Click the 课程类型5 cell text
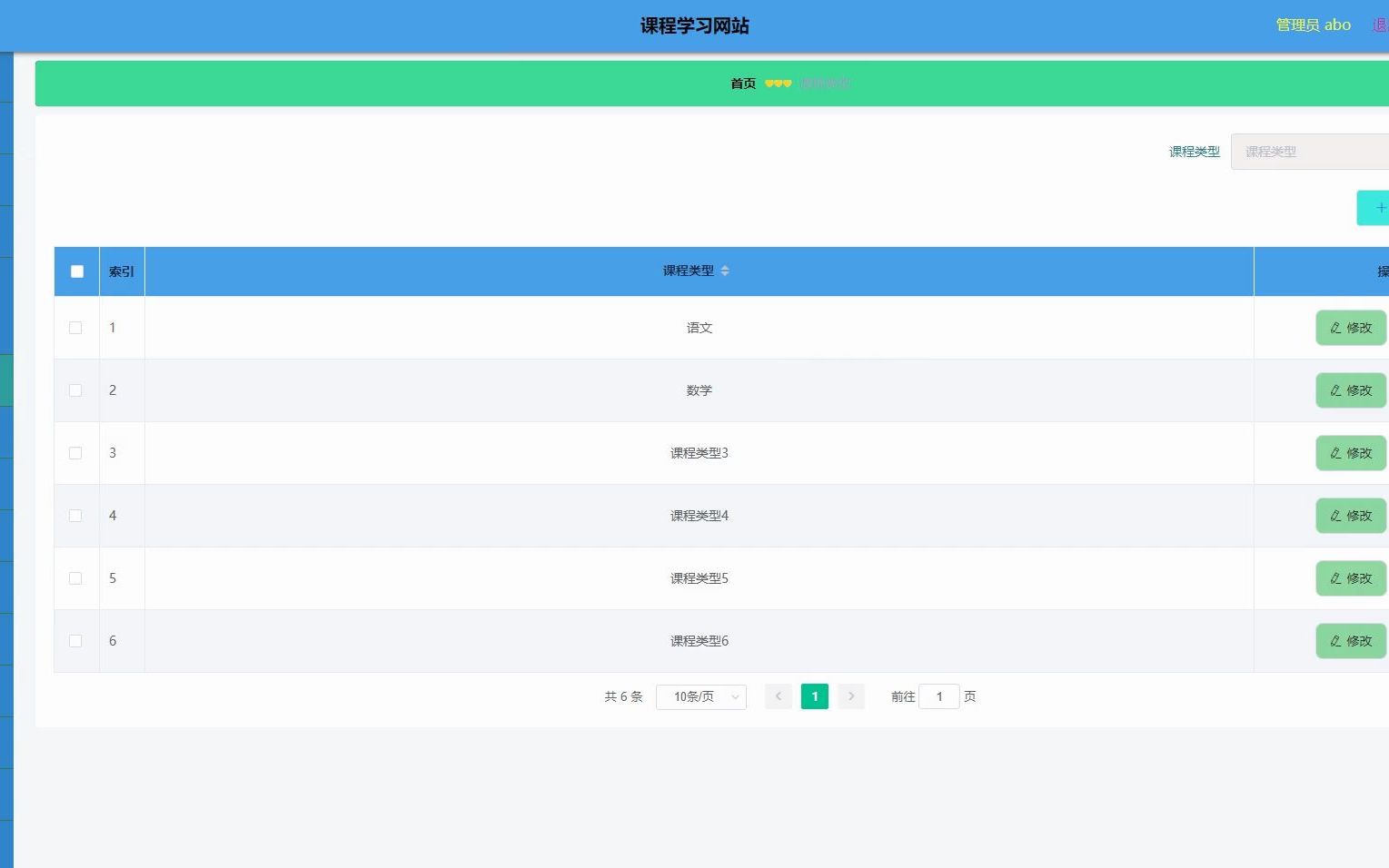 699,578
